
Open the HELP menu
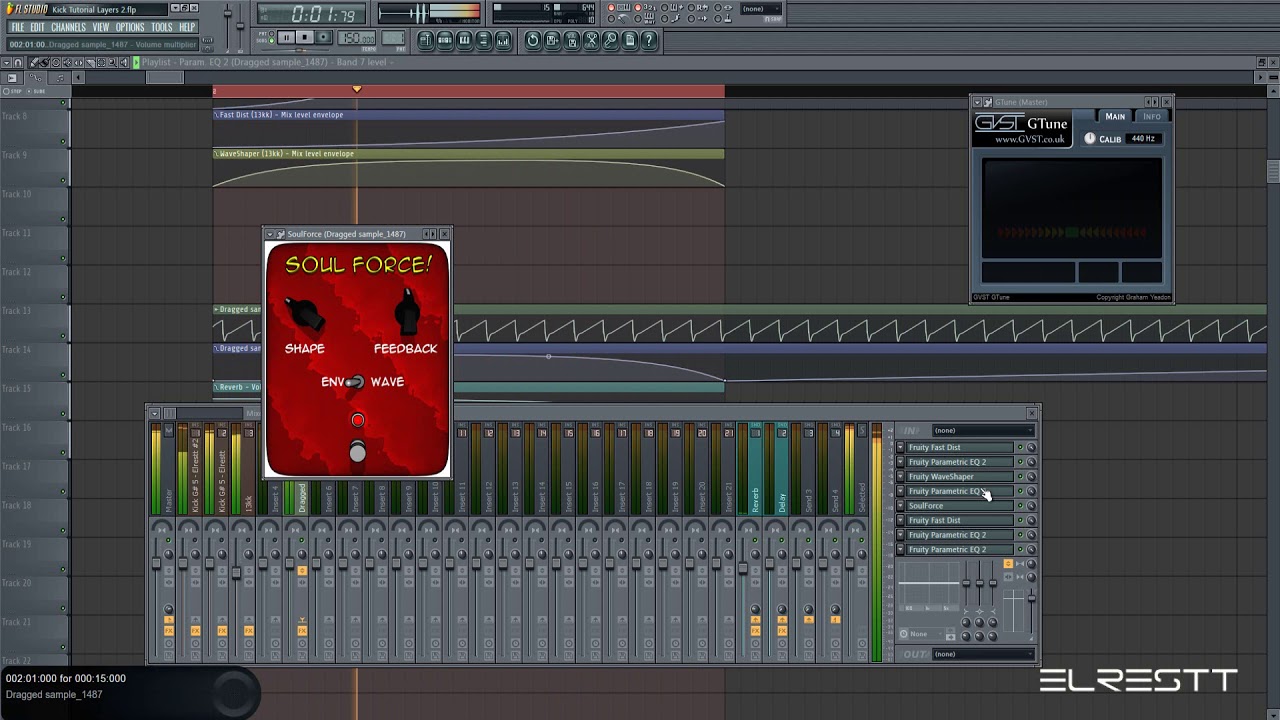point(187,27)
